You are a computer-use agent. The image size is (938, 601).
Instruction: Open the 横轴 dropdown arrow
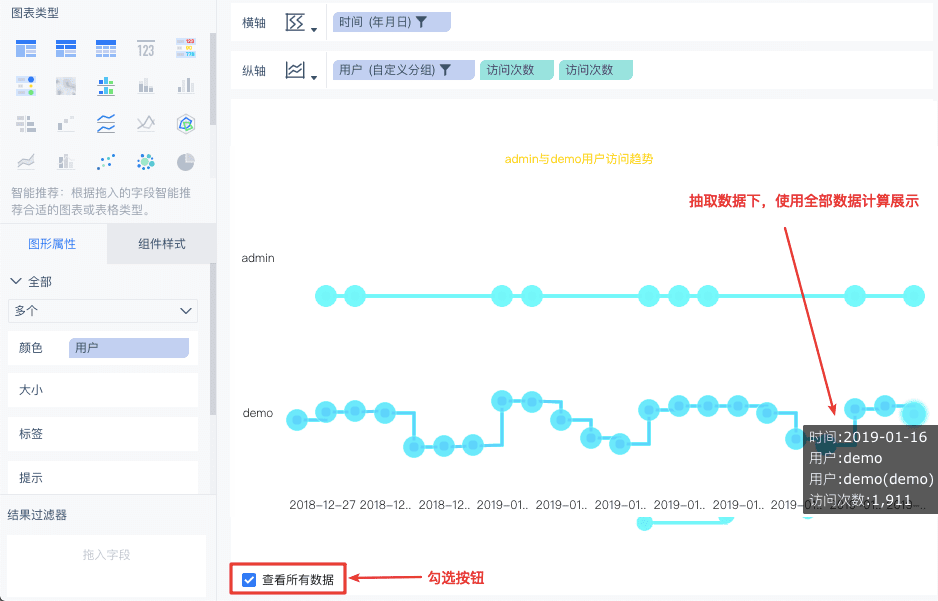point(314,29)
